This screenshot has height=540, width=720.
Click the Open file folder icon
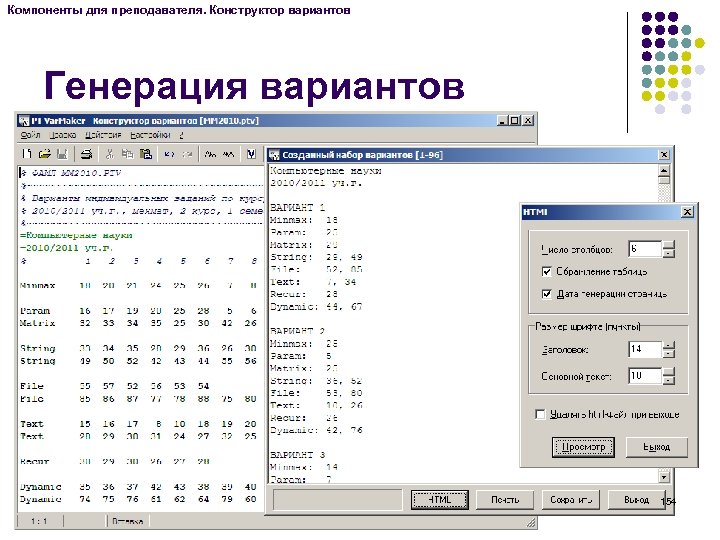(45, 154)
